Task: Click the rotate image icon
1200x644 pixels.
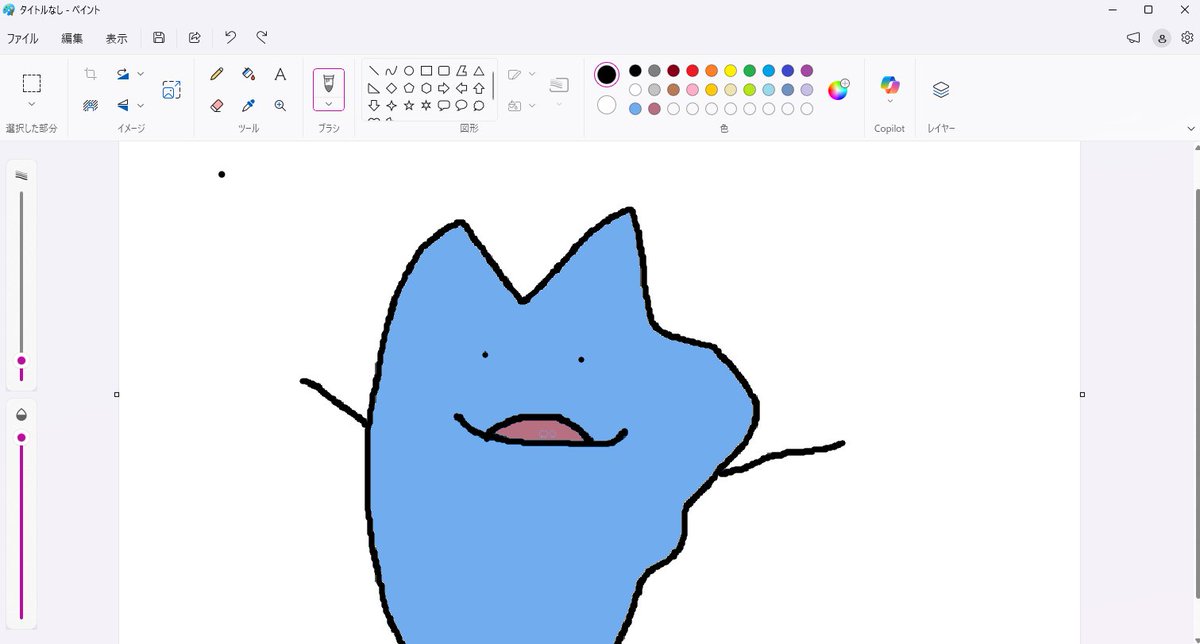Action: [122, 74]
